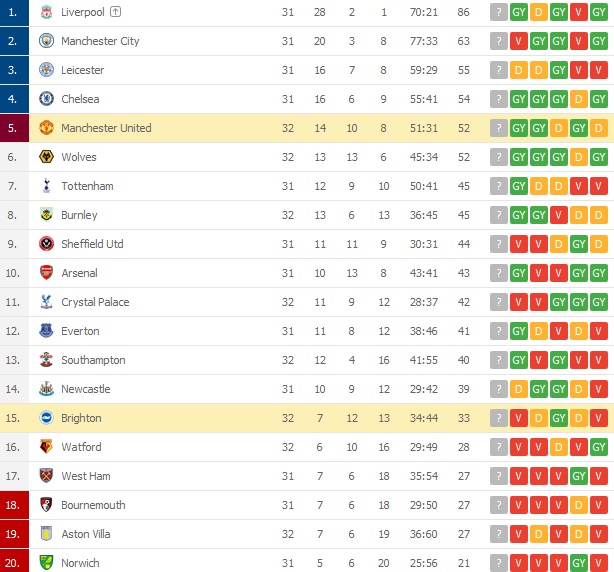Select red position badge 18 for Bournemouth
This screenshot has width=614, height=572.
pos(12,505)
